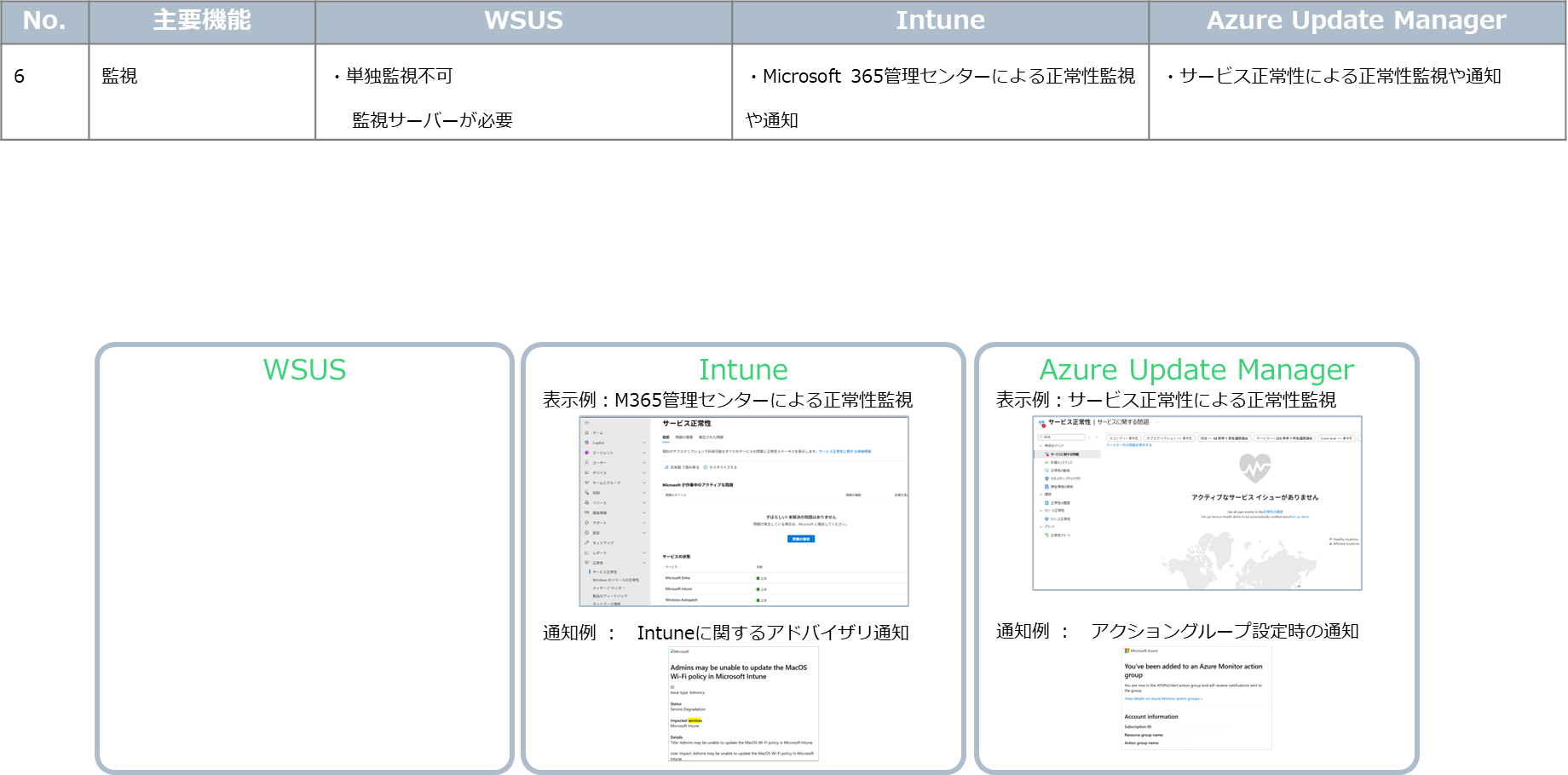Click the blue 問題の報告 button

(801, 539)
